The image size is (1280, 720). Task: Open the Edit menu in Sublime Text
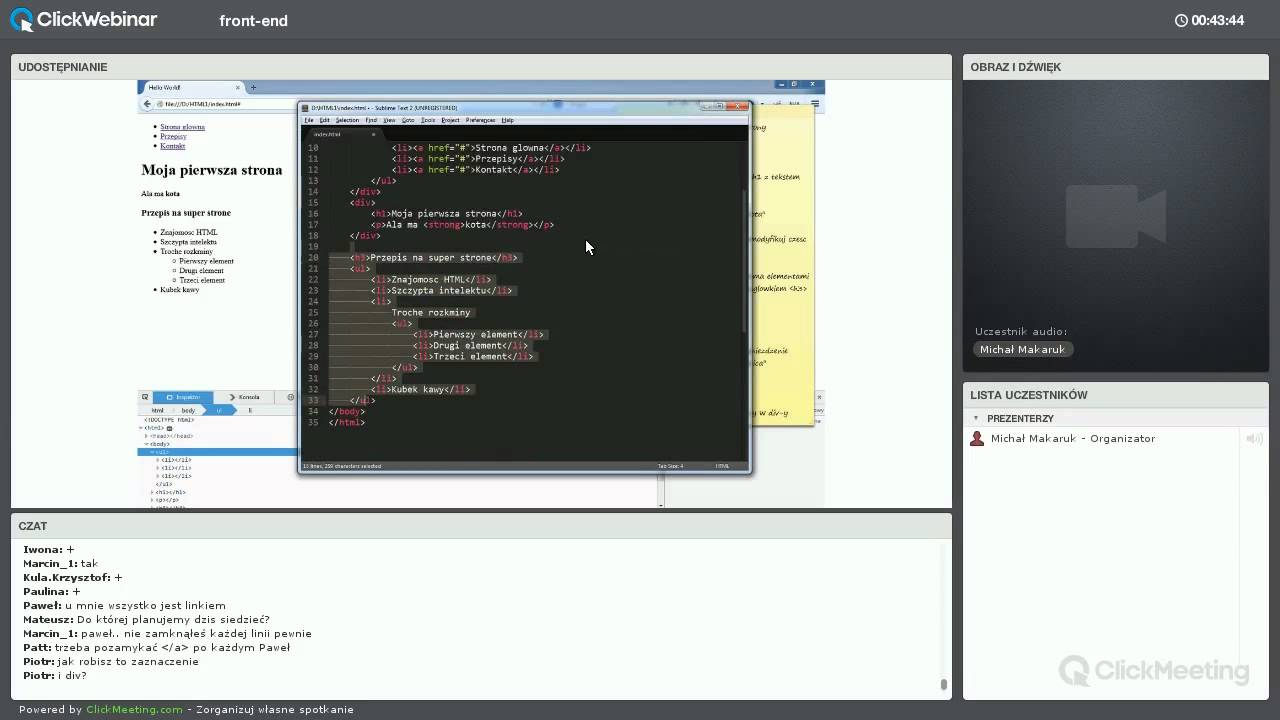point(324,120)
